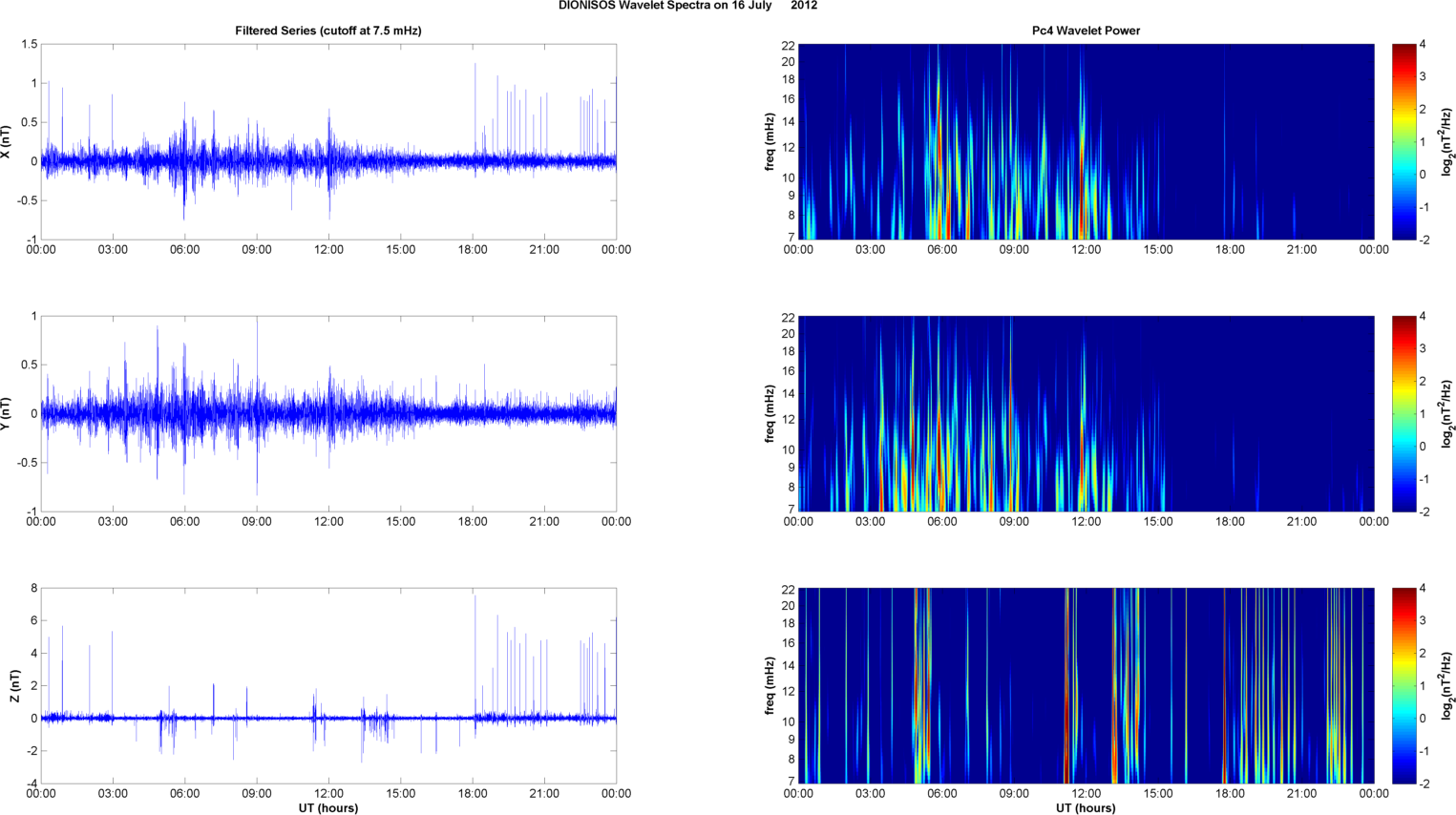Click the DIONISOS Wavelet Spectra main title
The image size is (1456, 815).
[x=687, y=6]
